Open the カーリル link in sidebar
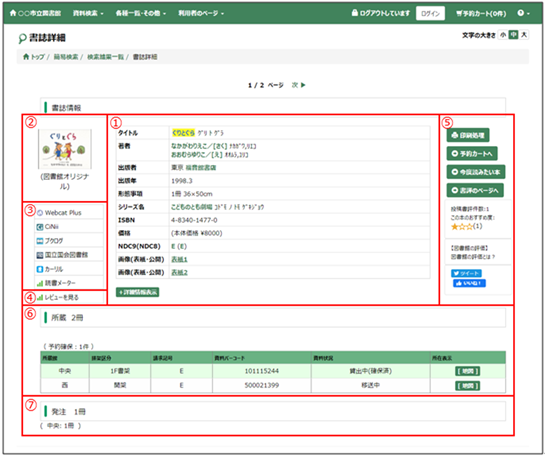545x457 pixels. (50, 269)
